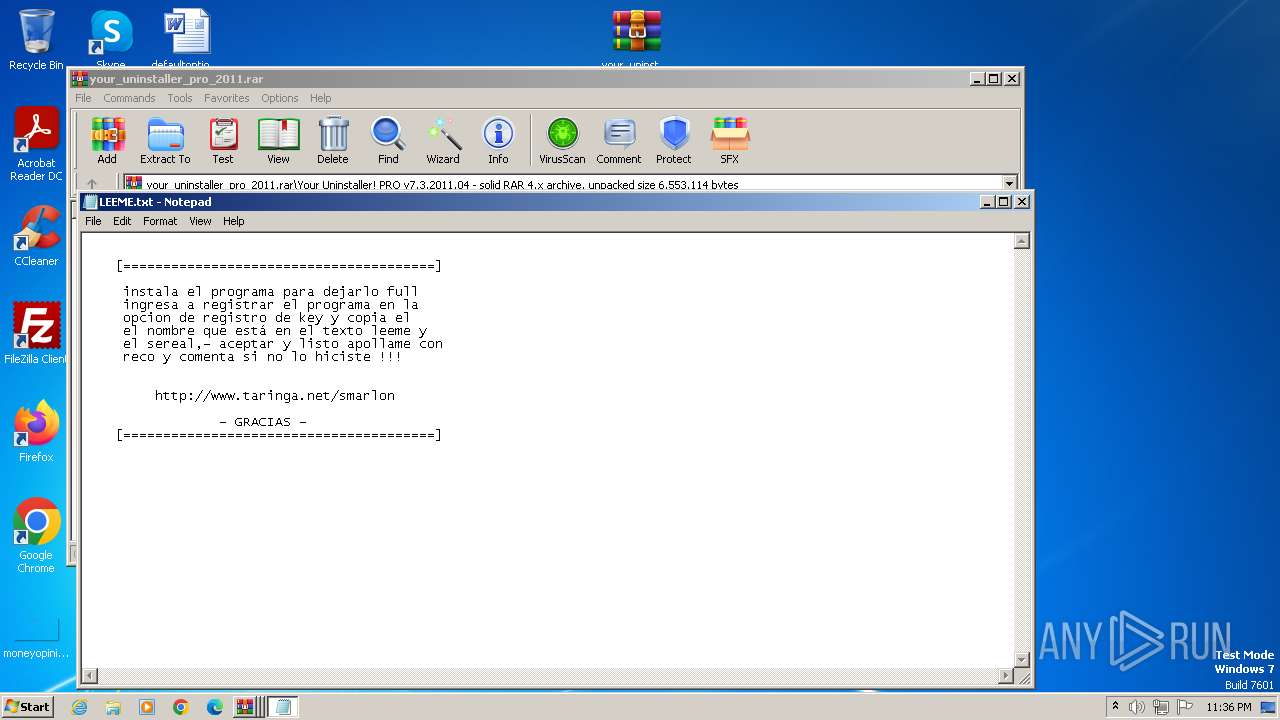Open the Comment tool in WinRAR
Image resolution: width=1280 pixels, height=720 pixels.
[x=619, y=141]
